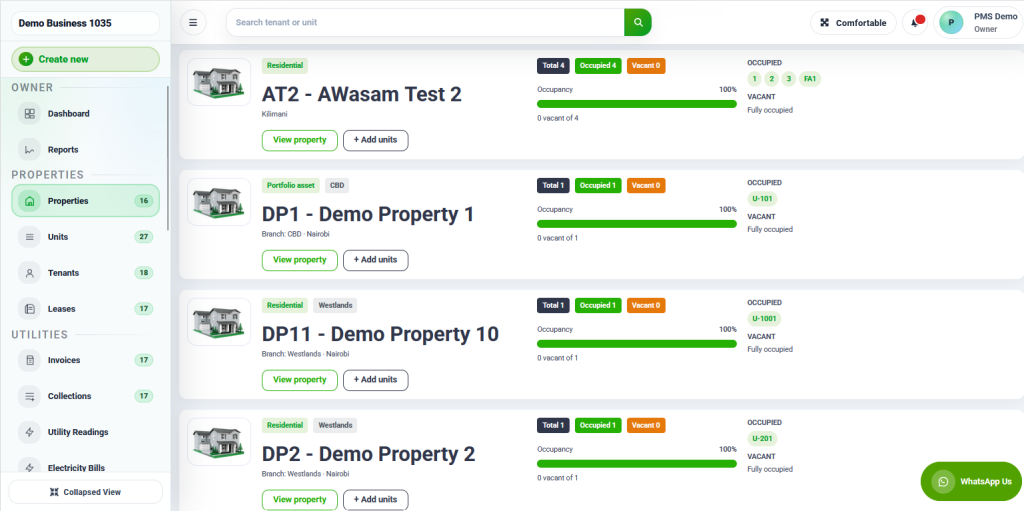Open the notifications bell

915,22
